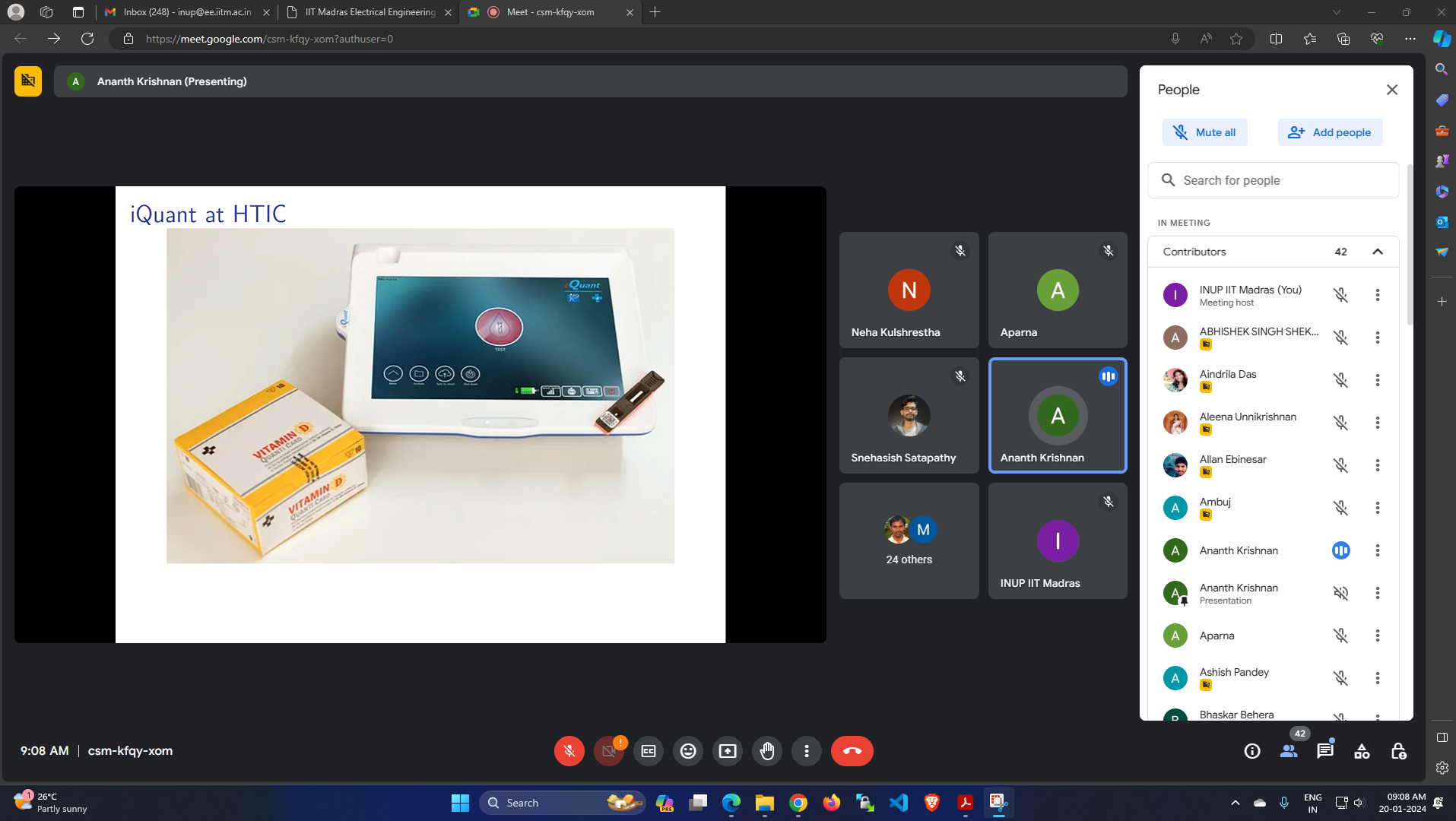Raise hand using the hand icon
This screenshot has height=821, width=1456.
[767, 751]
